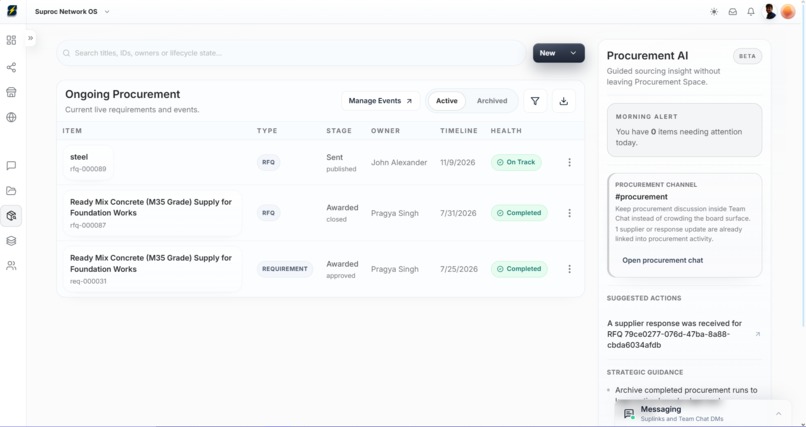Click the Morning Alert card
The height and width of the screenshot is (427, 806).
point(684,129)
